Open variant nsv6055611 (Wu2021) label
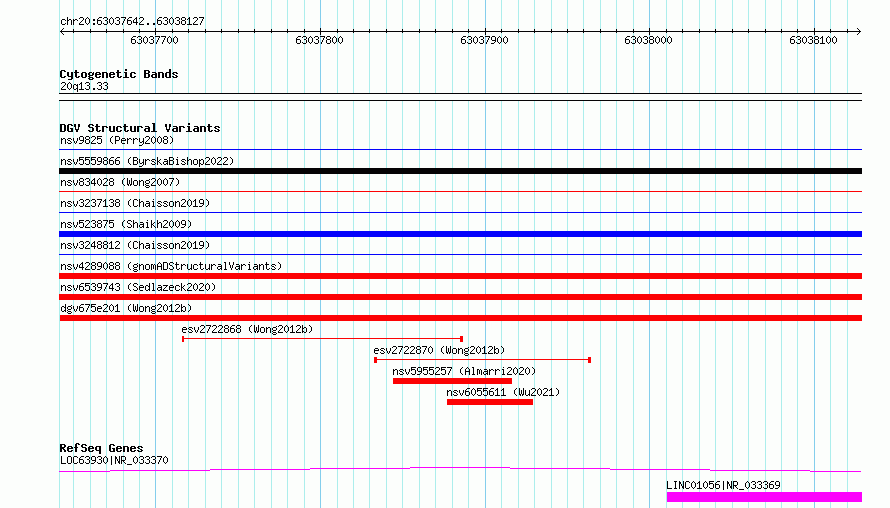Viewport: 890px width, 508px height. tap(503, 392)
